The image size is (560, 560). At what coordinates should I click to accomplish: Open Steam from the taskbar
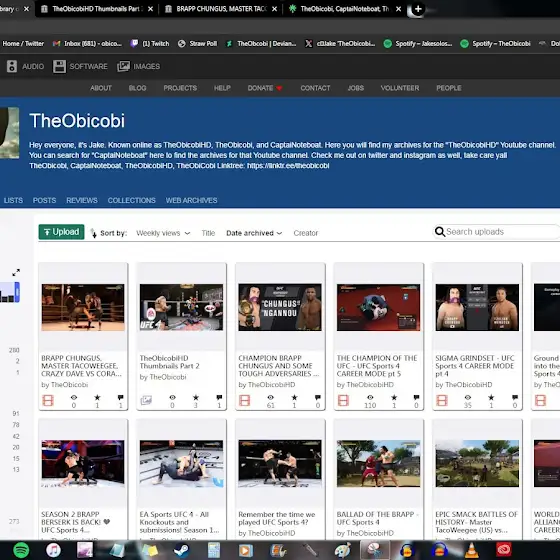coord(181,550)
